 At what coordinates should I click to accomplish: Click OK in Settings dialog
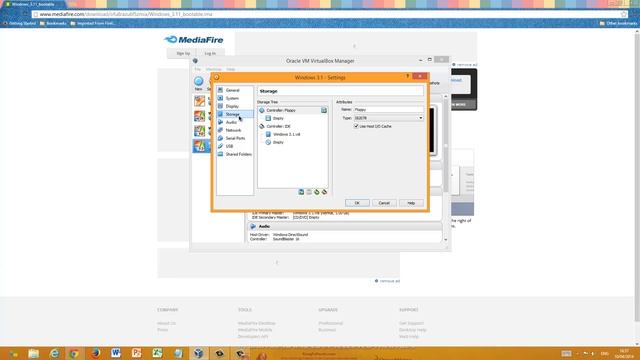[x=357, y=203]
